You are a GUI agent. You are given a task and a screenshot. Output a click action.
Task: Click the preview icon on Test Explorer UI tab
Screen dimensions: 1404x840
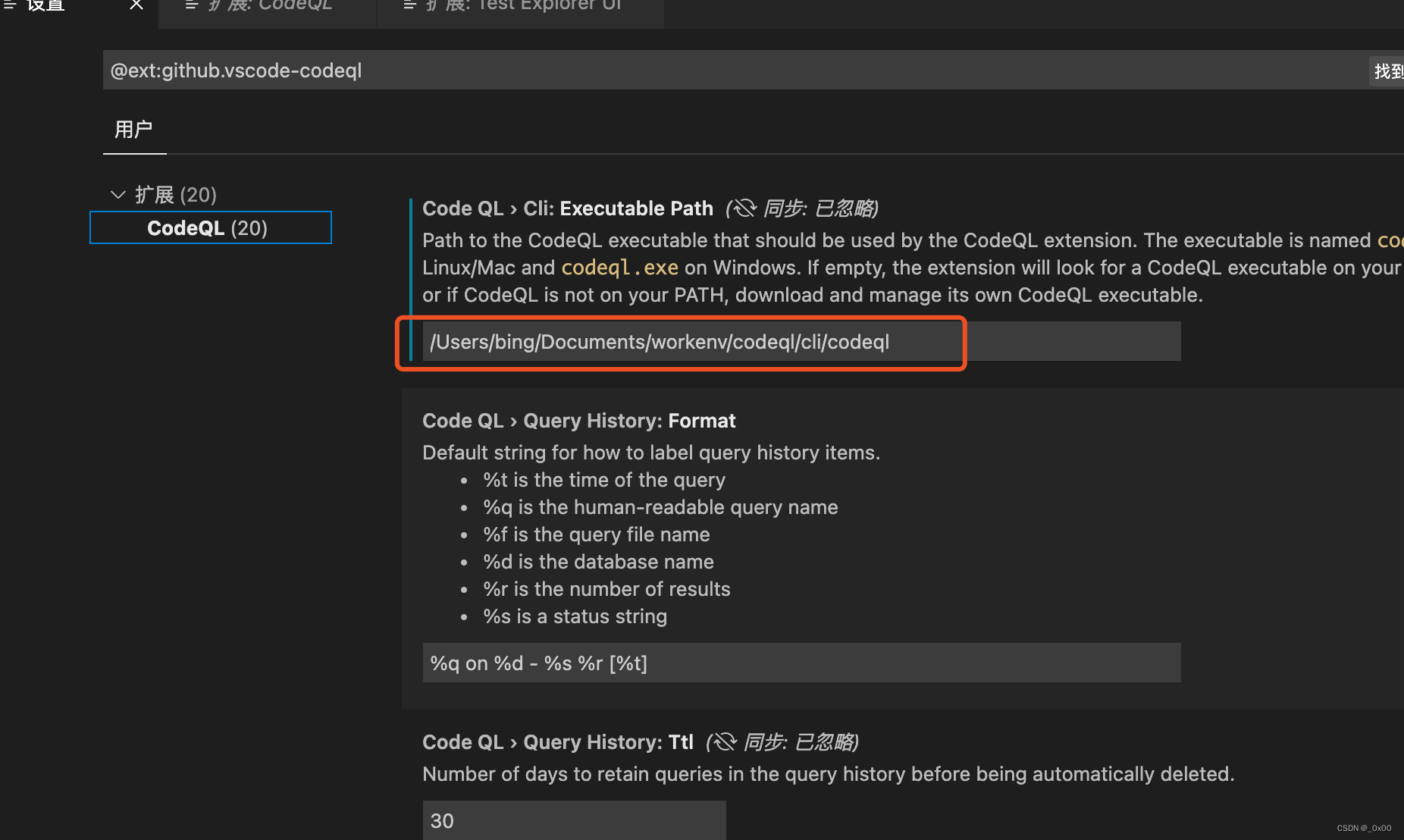tap(410, 5)
